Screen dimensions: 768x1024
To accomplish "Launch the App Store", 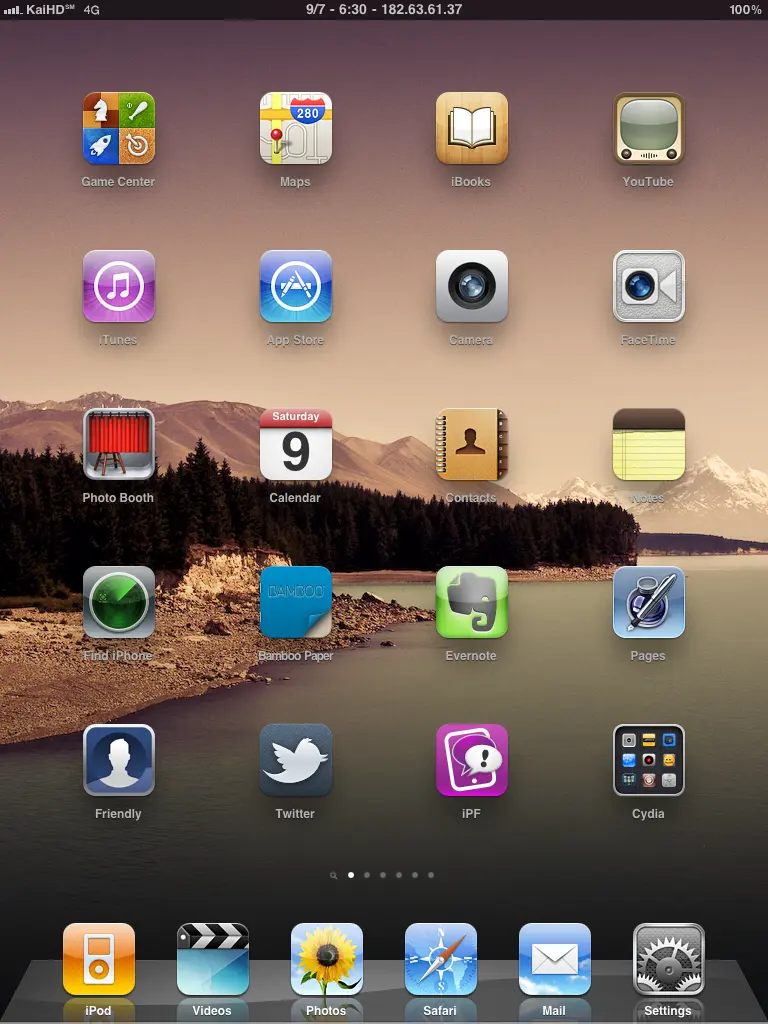I will pyautogui.click(x=295, y=287).
